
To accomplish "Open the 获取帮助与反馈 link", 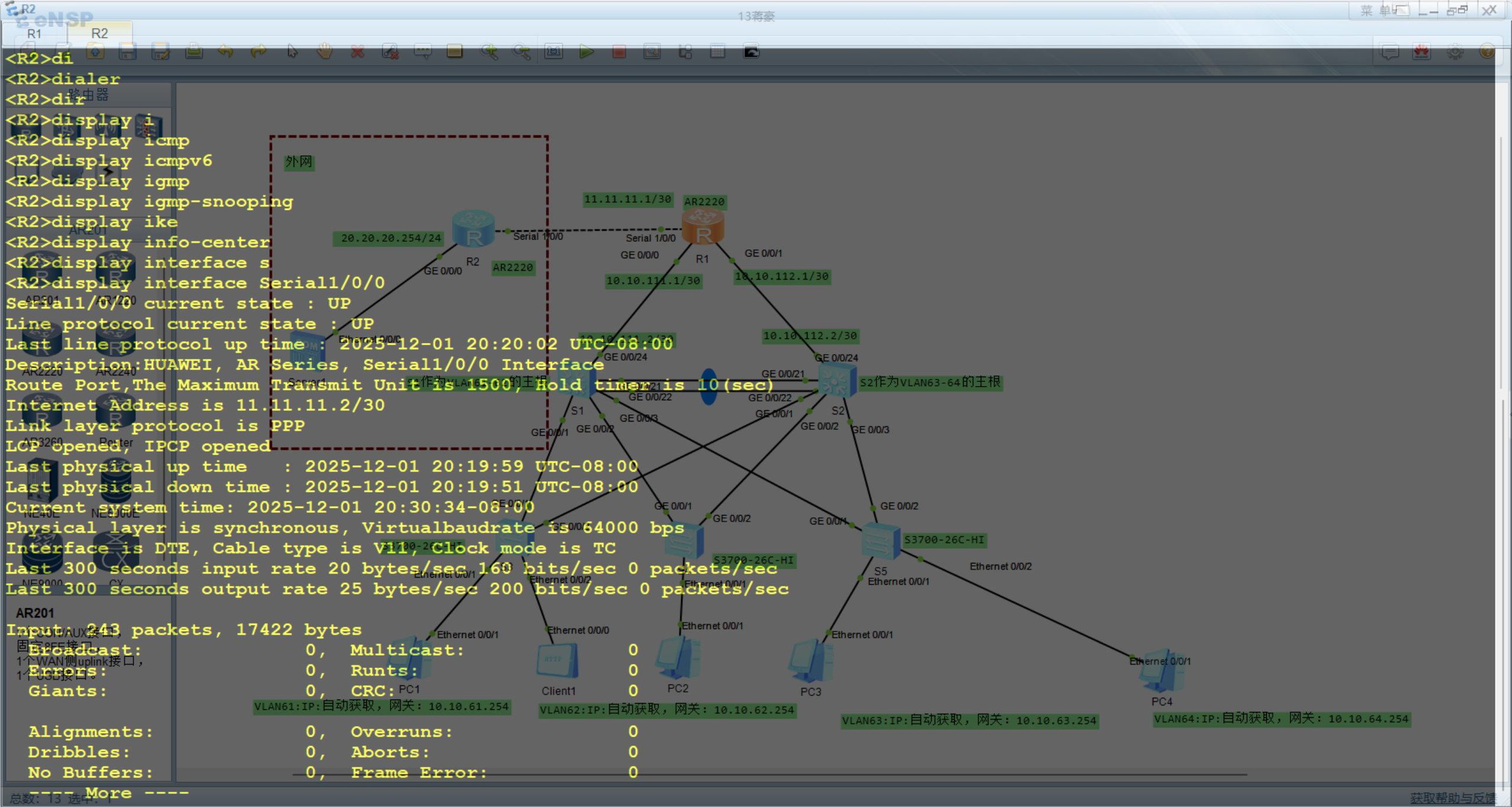I will [1452, 799].
